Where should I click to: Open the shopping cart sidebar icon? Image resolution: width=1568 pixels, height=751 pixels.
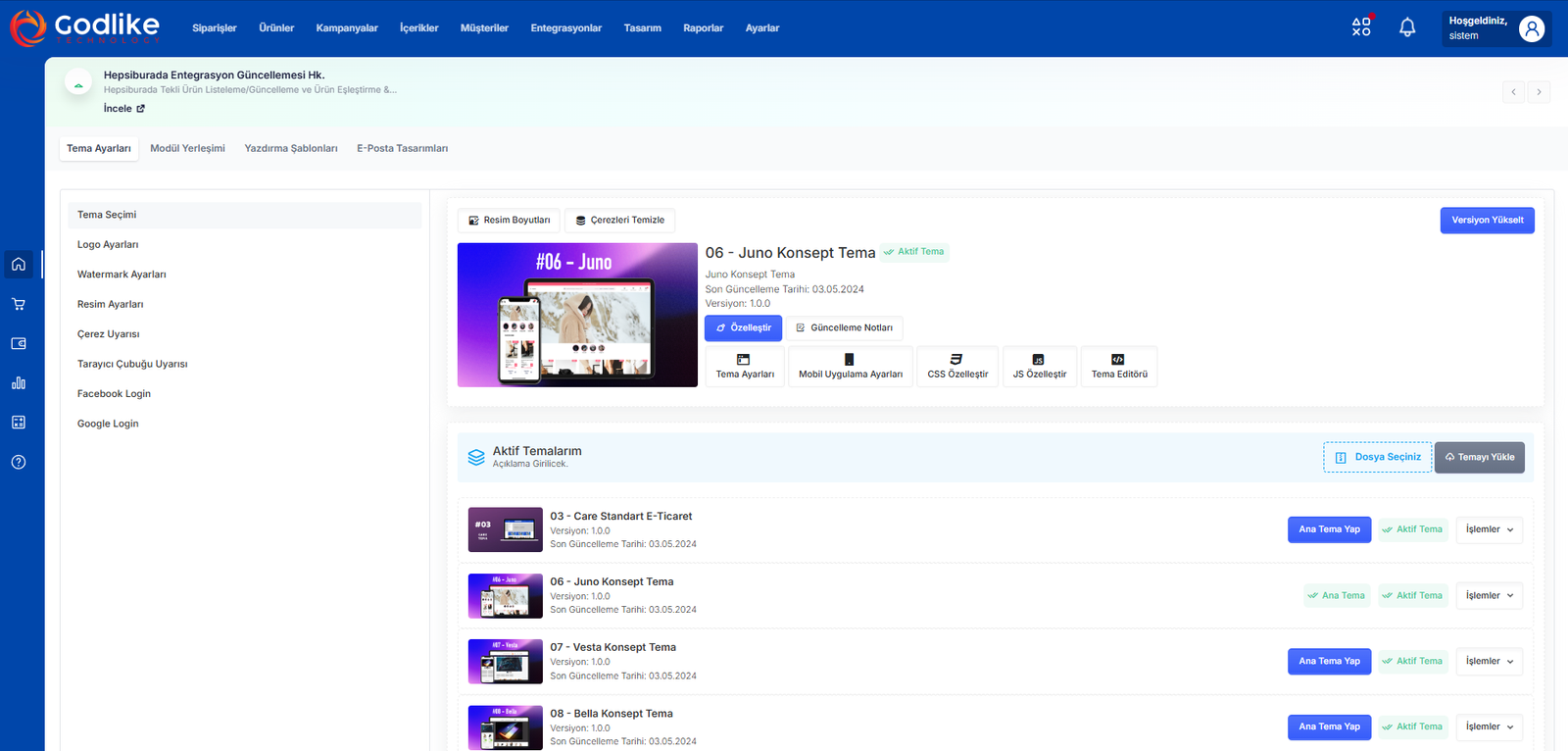tap(19, 304)
